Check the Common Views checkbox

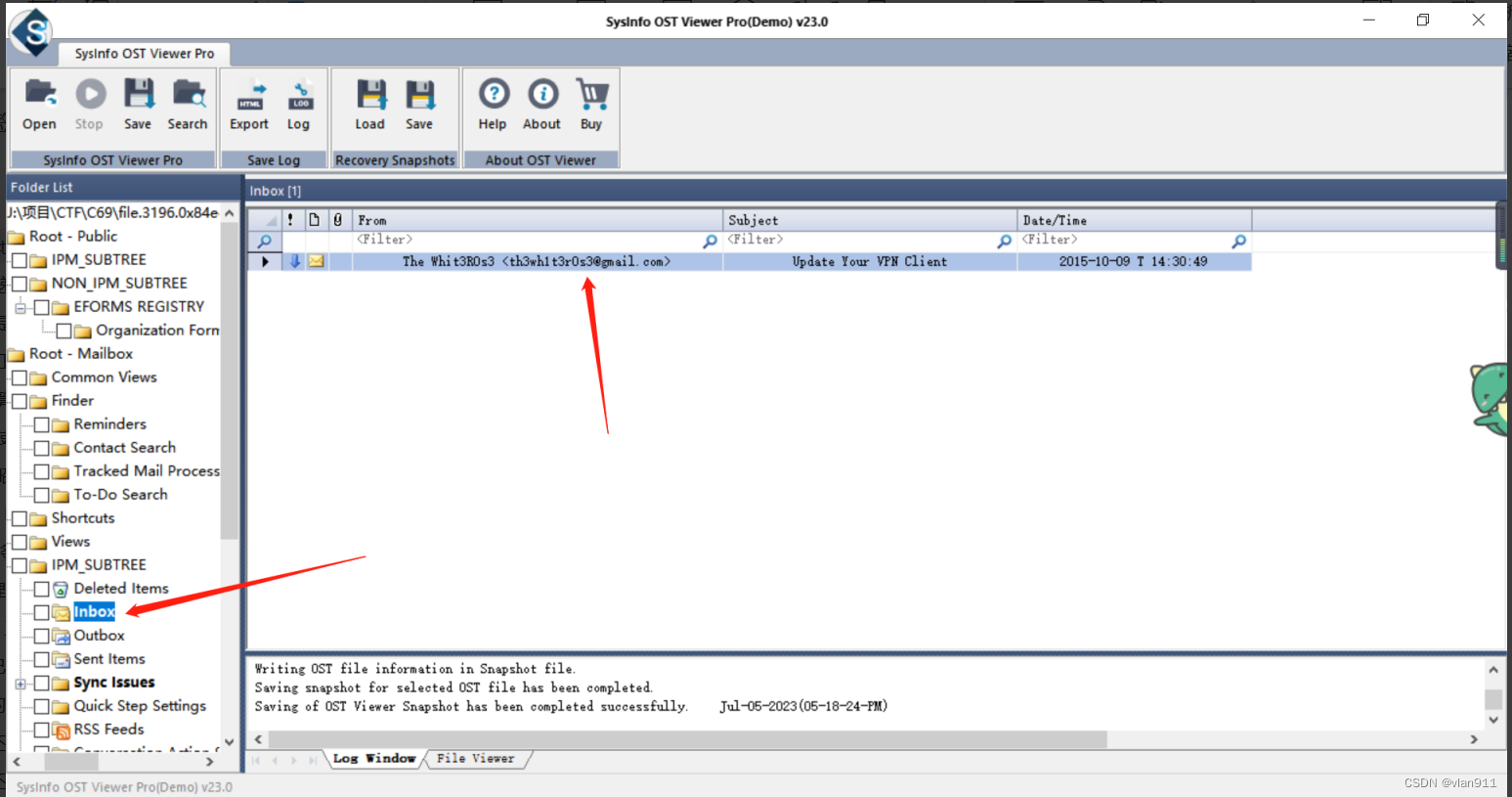click(19, 377)
